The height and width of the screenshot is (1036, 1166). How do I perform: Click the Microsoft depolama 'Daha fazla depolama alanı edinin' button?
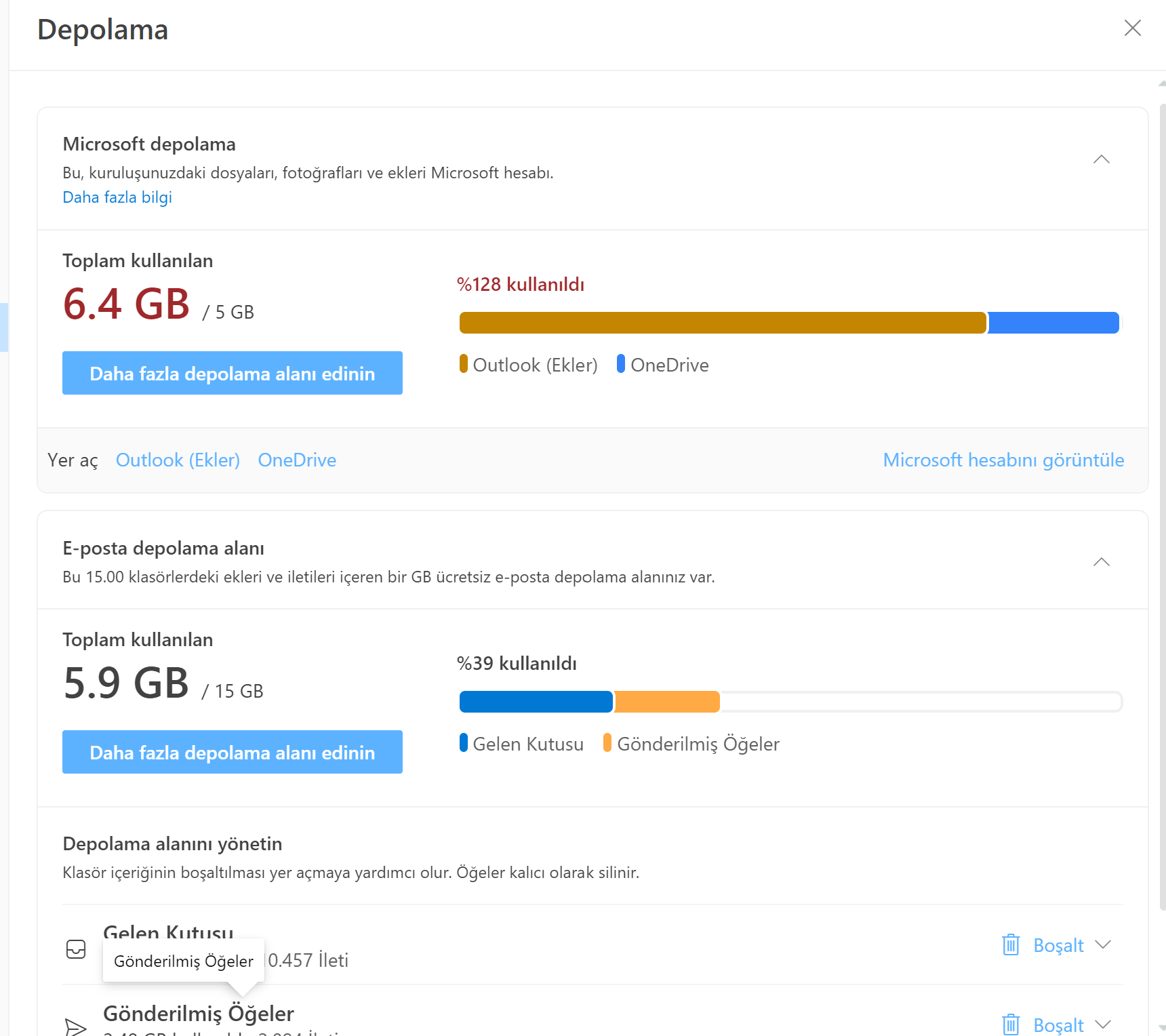(x=233, y=373)
